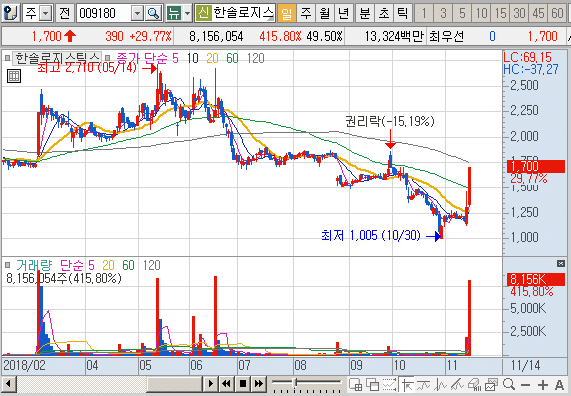The image size is (571, 396).
Task: Fast-forward the chart replay
Action: (x=259, y=384)
